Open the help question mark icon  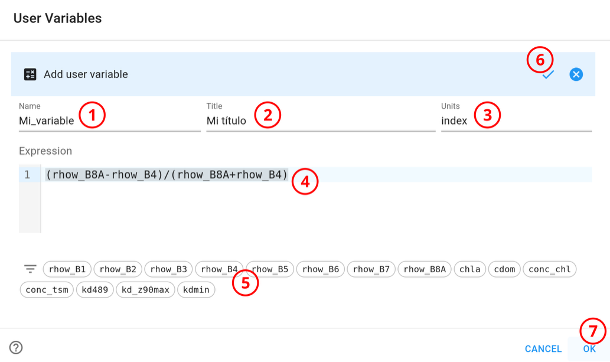click(x=16, y=348)
